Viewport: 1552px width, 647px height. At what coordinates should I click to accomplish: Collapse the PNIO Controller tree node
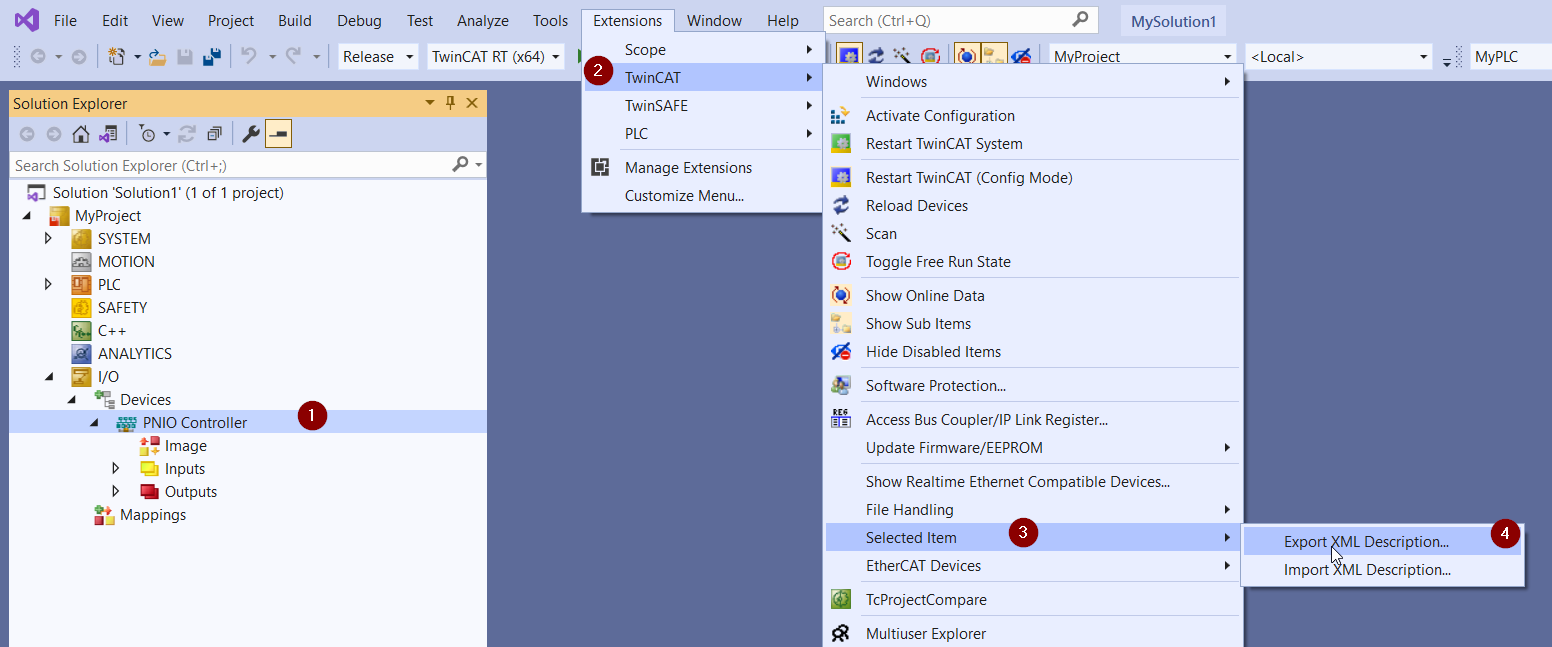[x=92, y=423]
